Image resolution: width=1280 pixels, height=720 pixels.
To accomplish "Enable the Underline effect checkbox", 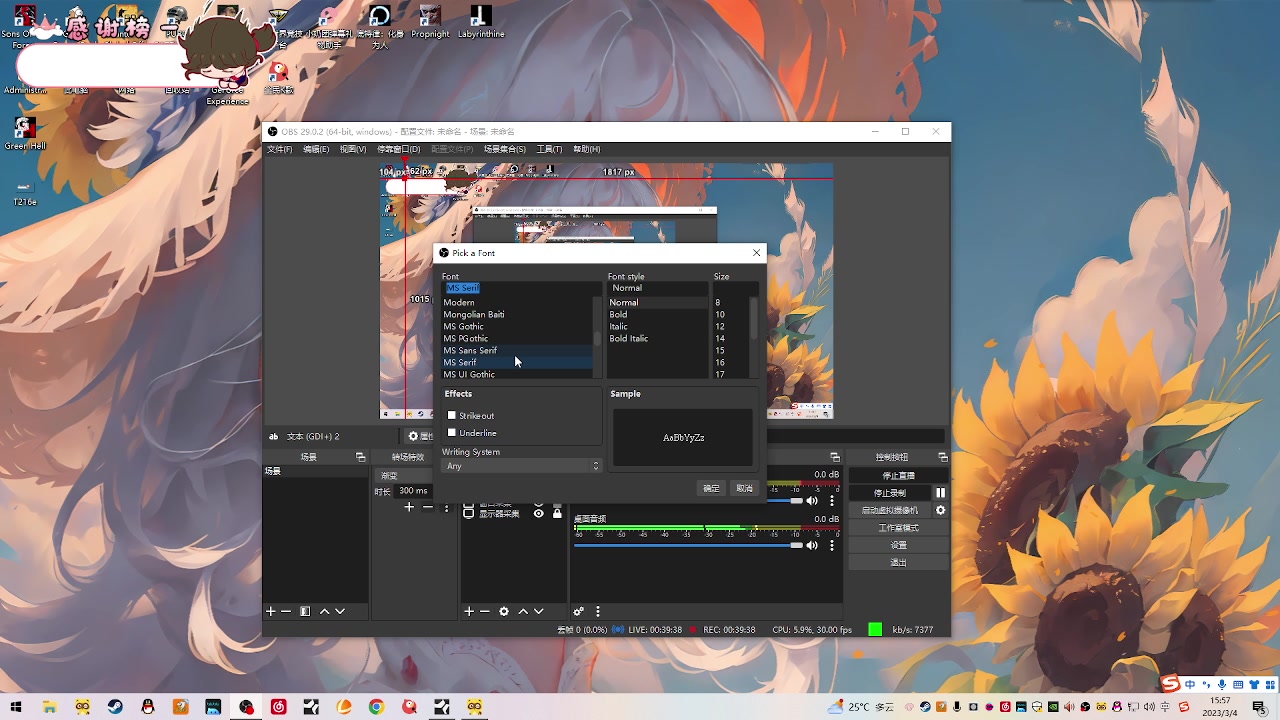I will tap(452, 433).
